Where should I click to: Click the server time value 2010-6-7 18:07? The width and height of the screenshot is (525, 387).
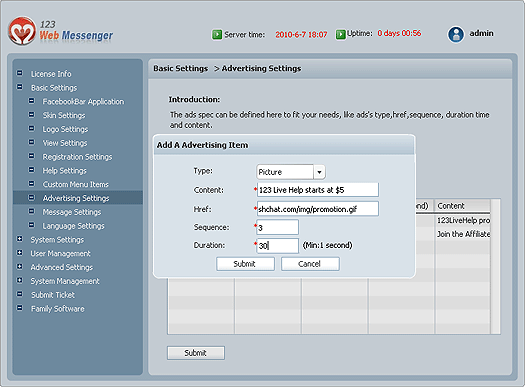[301, 34]
